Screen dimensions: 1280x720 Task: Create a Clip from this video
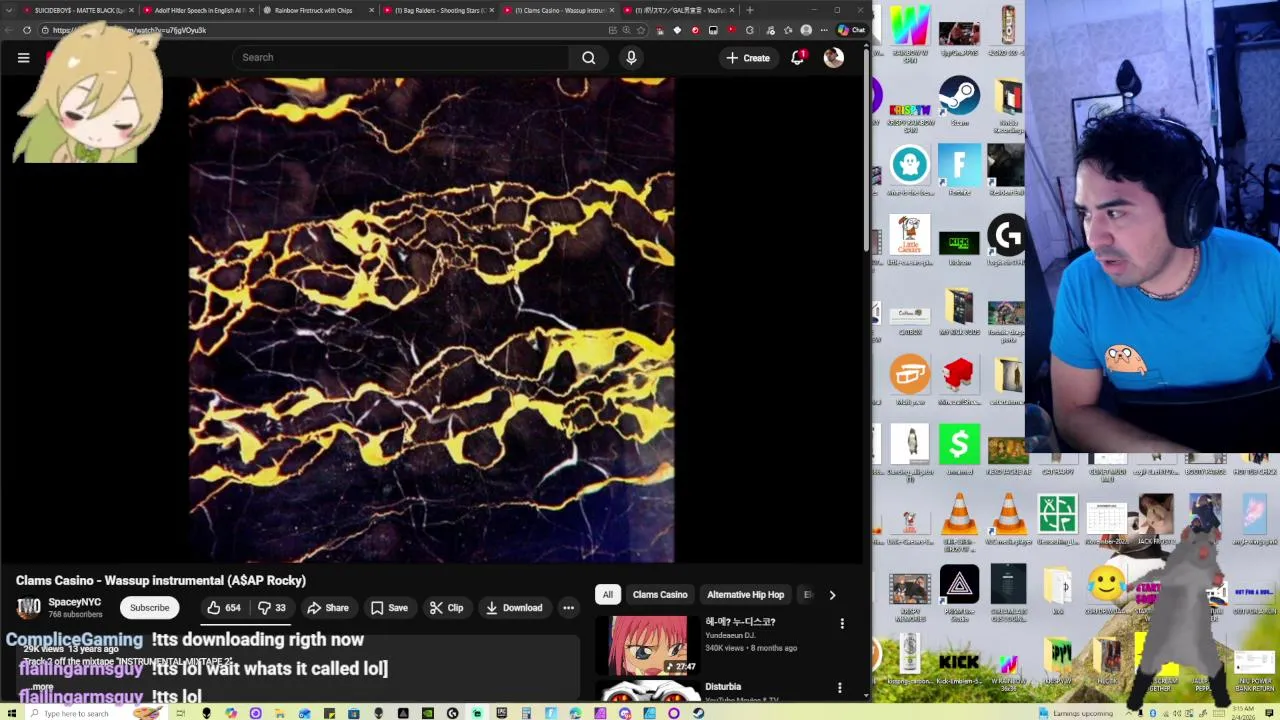coord(446,607)
